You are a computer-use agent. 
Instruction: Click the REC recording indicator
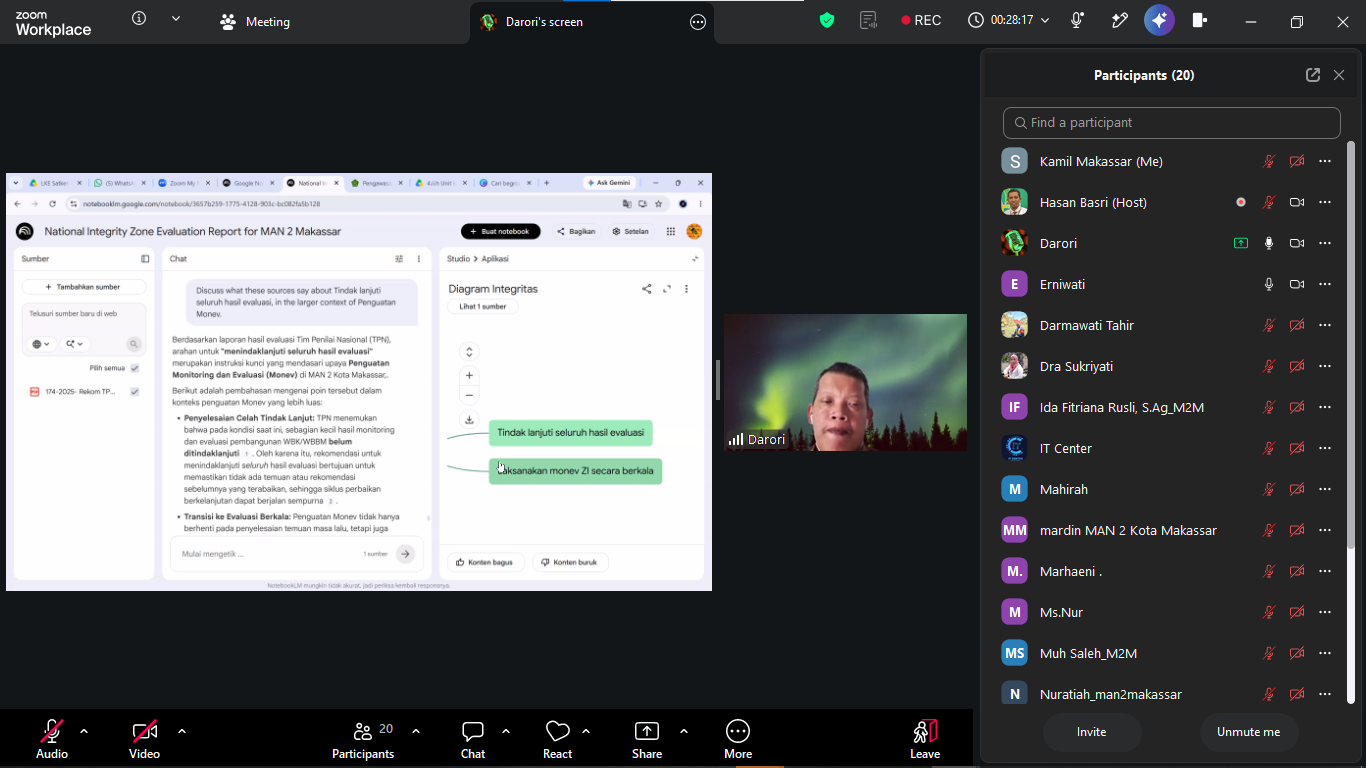click(921, 20)
